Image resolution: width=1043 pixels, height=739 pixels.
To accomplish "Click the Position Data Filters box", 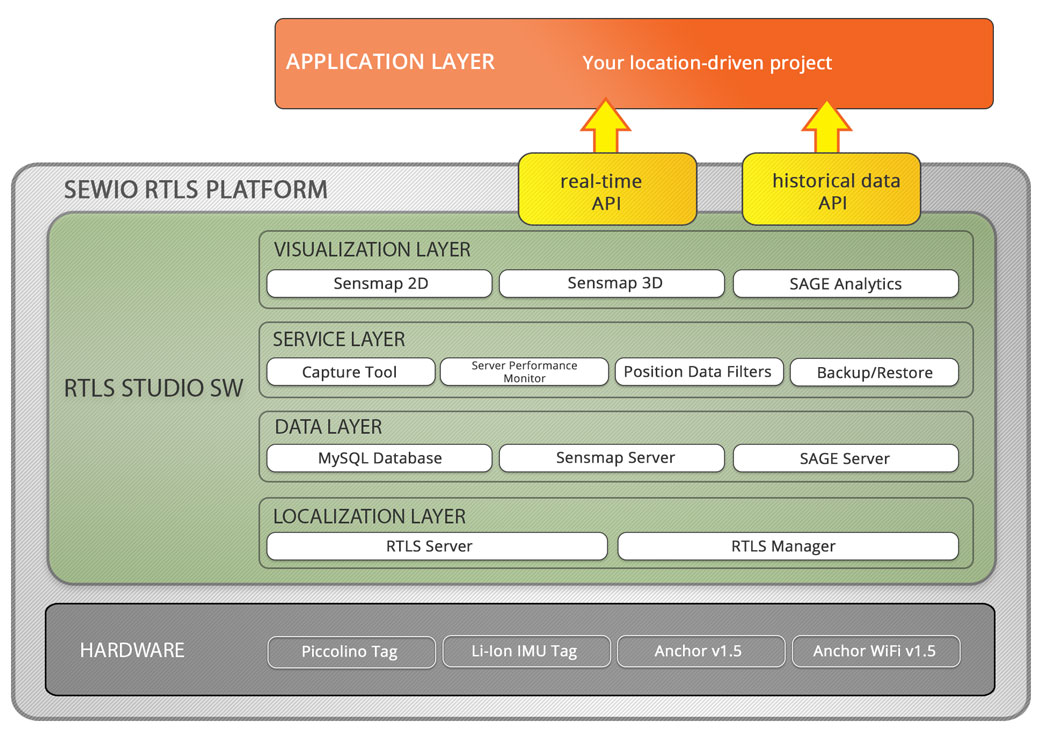I will 699,372.
